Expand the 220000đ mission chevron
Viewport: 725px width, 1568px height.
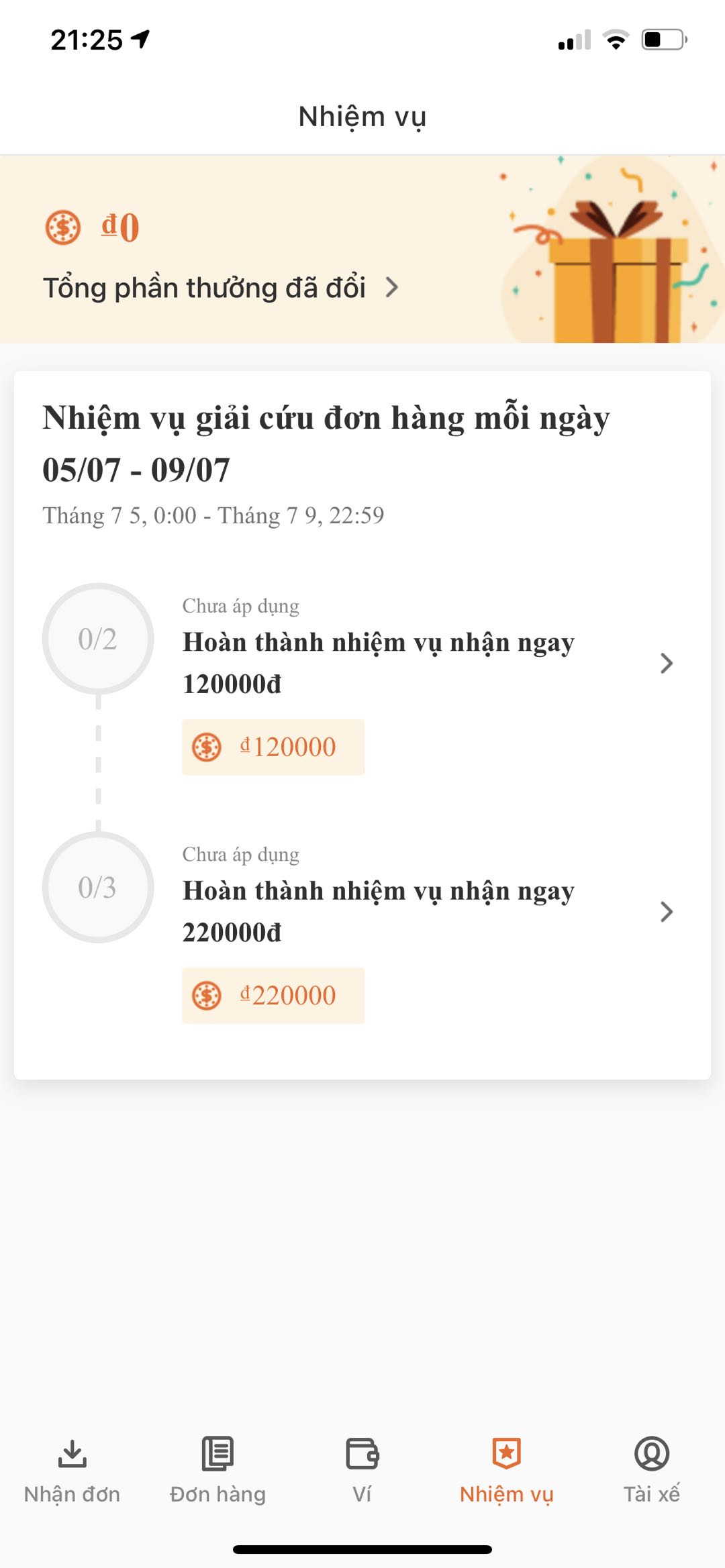666,911
